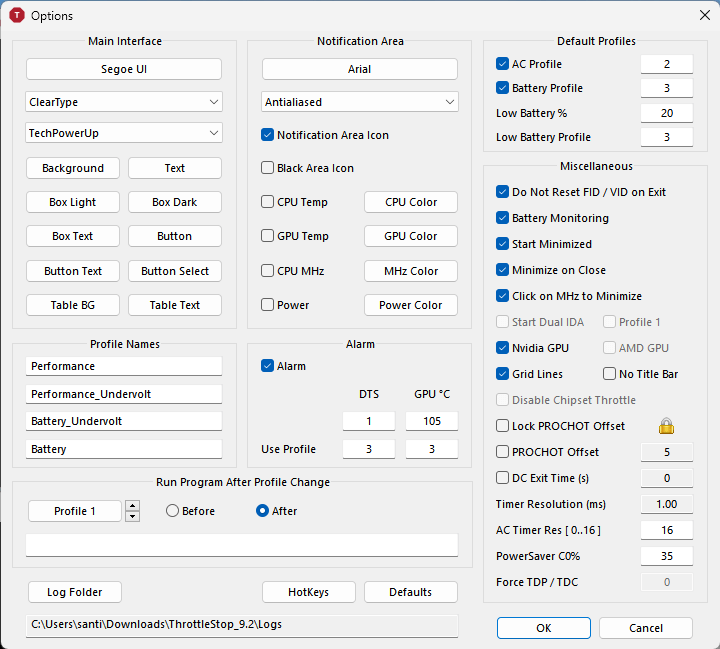Edit the Performance profile name field
Image resolution: width=720 pixels, height=649 pixels.
pyautogui.click(x=124, y=366)
